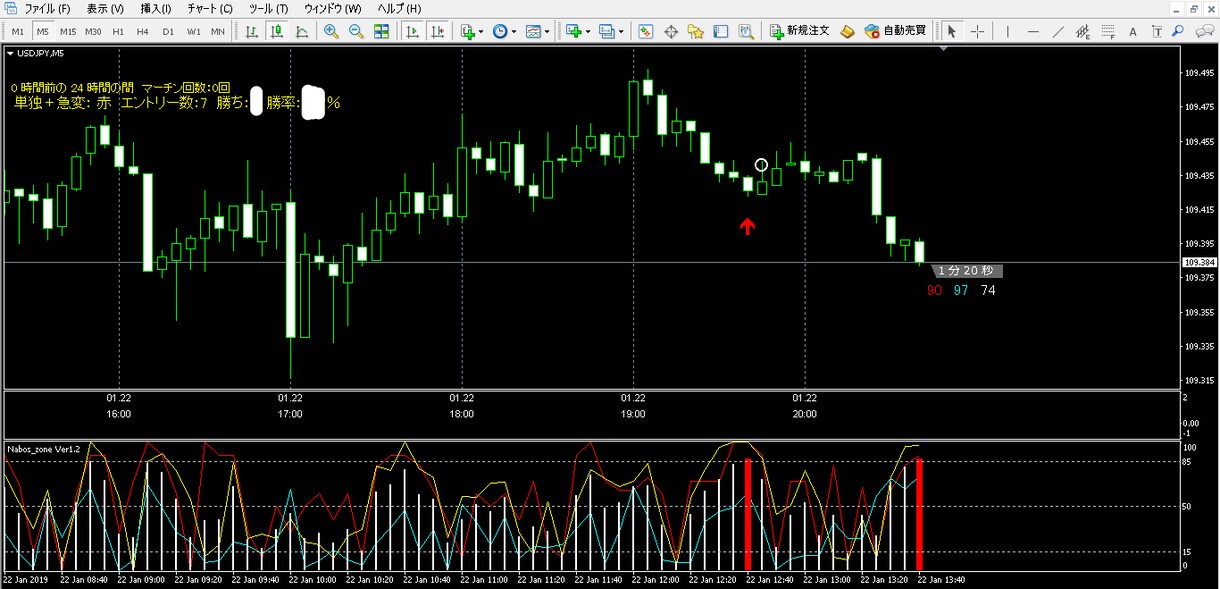This screenshot has height=589, width=1220.
Task: Click the 109.384 current price label
Action: [1198, 263]
